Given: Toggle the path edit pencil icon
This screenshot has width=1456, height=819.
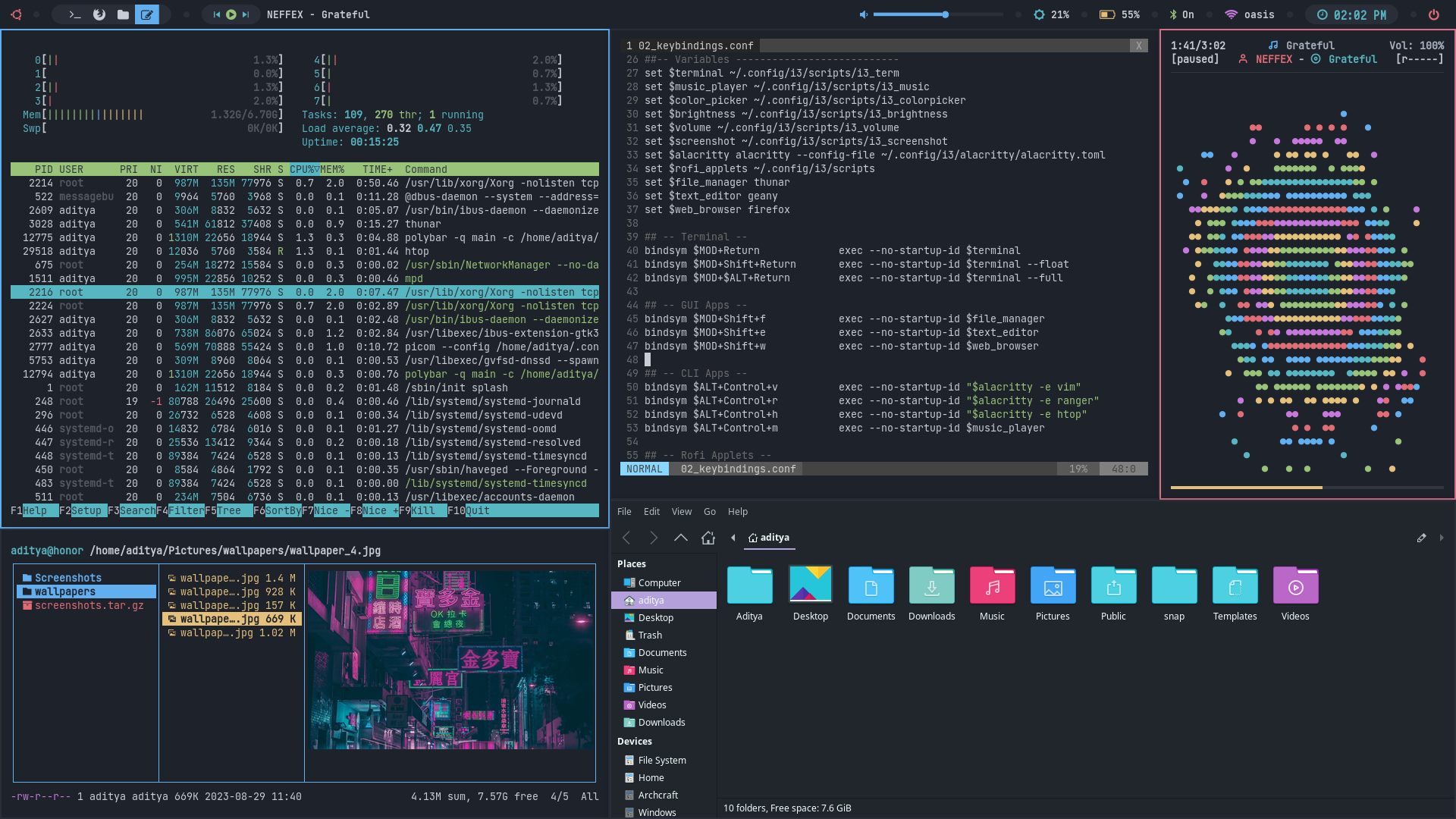Looking at the screenshot, I should coord(1421,538).
